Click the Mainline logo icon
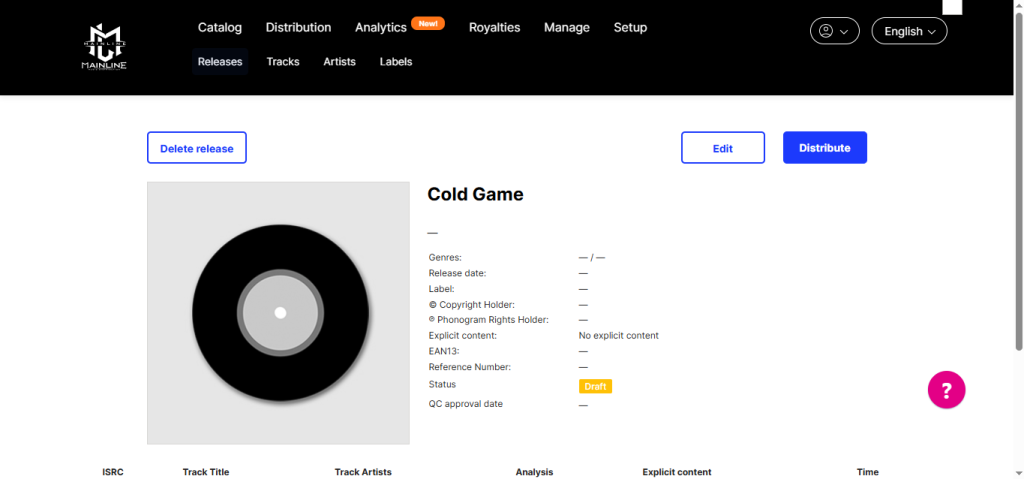Viewport: 1024px width, 479px height. click(104, 47)
